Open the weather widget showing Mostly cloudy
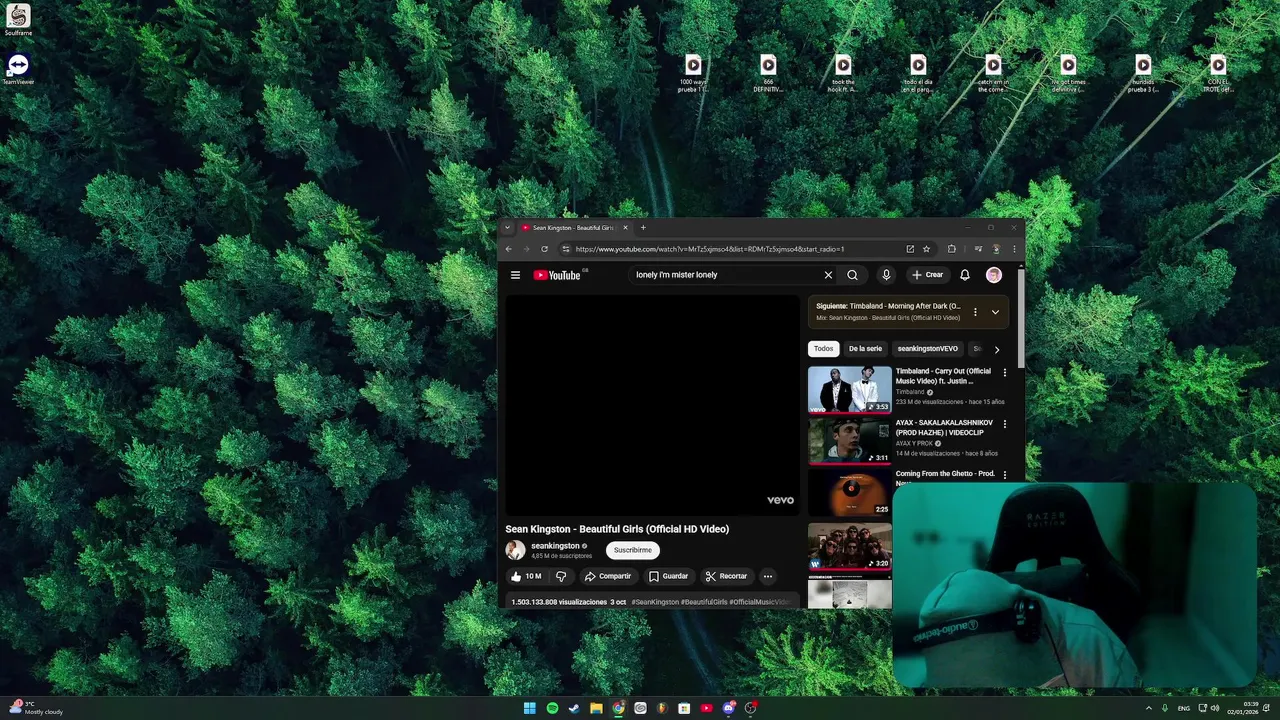Image resolution: width=1280 pixels, height=720 pixels. click(36, 708)
